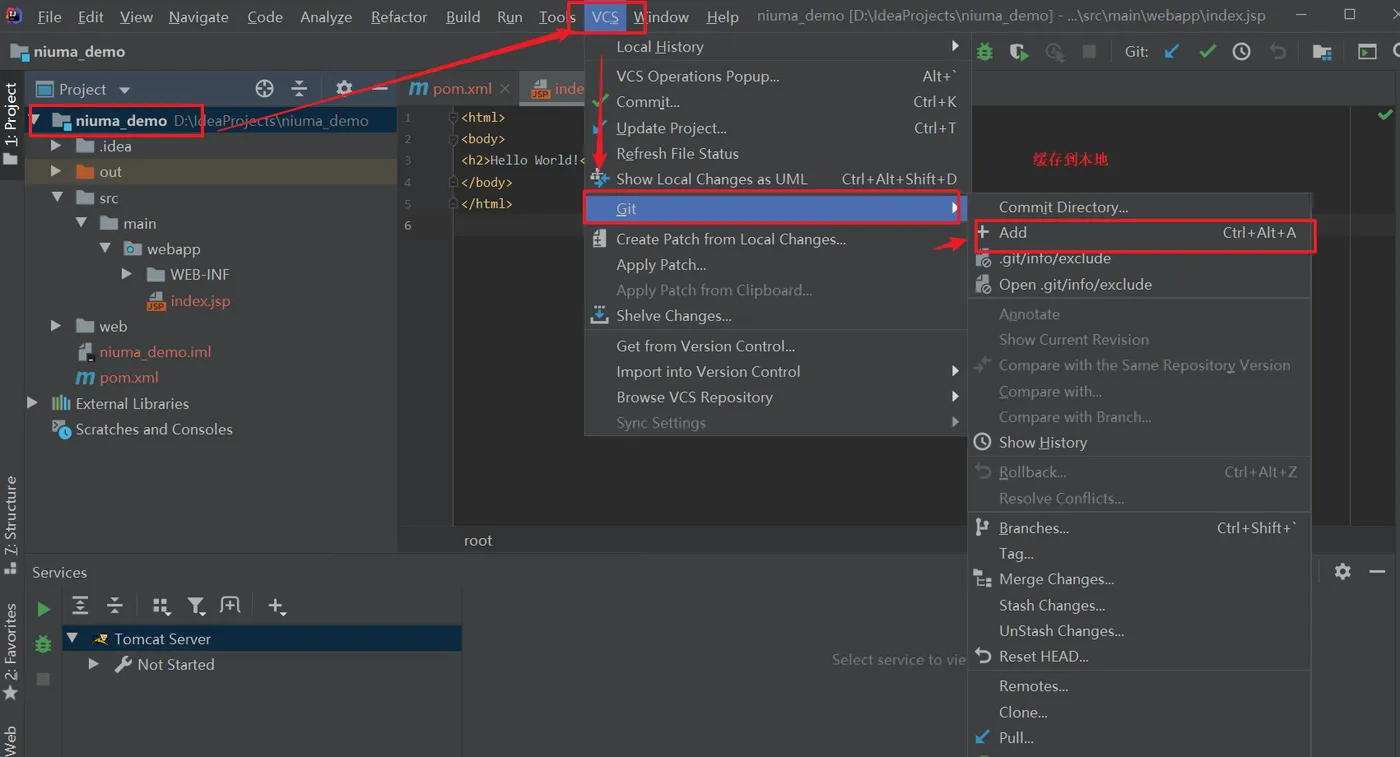Collapse all in Project panel header

299,89
